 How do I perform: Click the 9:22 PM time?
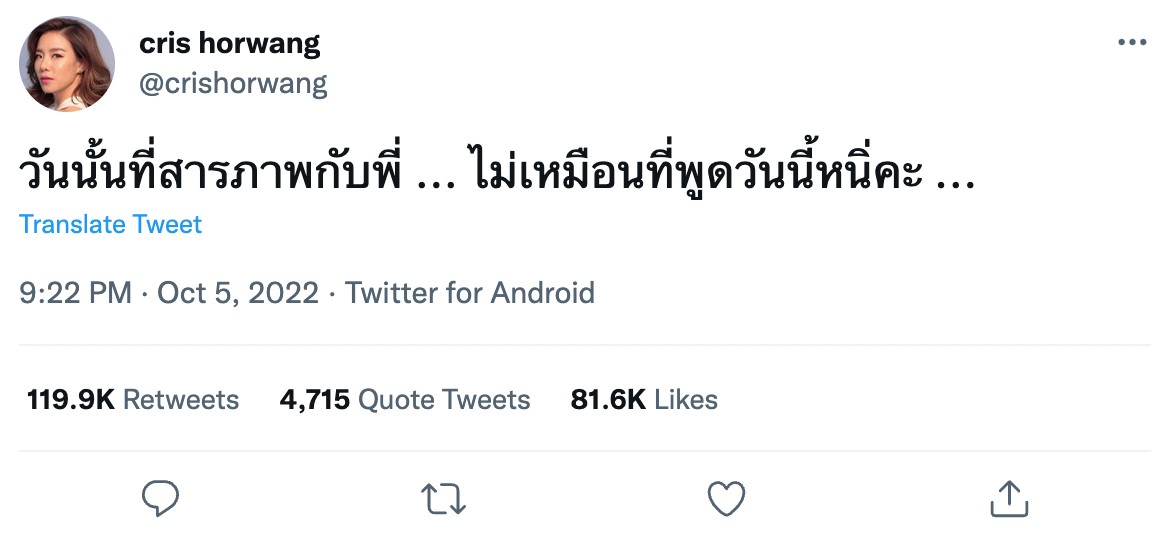pos(75,293)
